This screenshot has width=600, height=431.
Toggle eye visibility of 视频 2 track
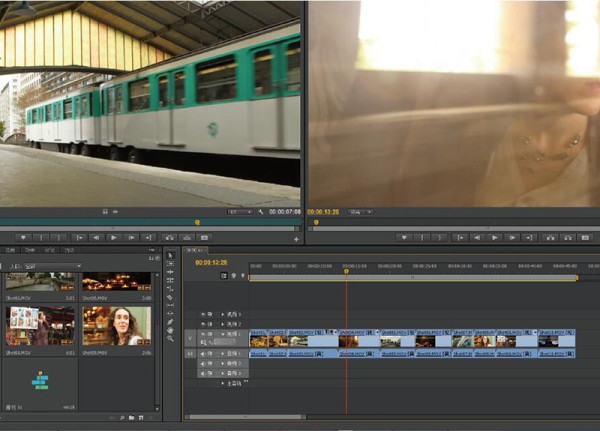pyautogui.click(x=204, y=324)
